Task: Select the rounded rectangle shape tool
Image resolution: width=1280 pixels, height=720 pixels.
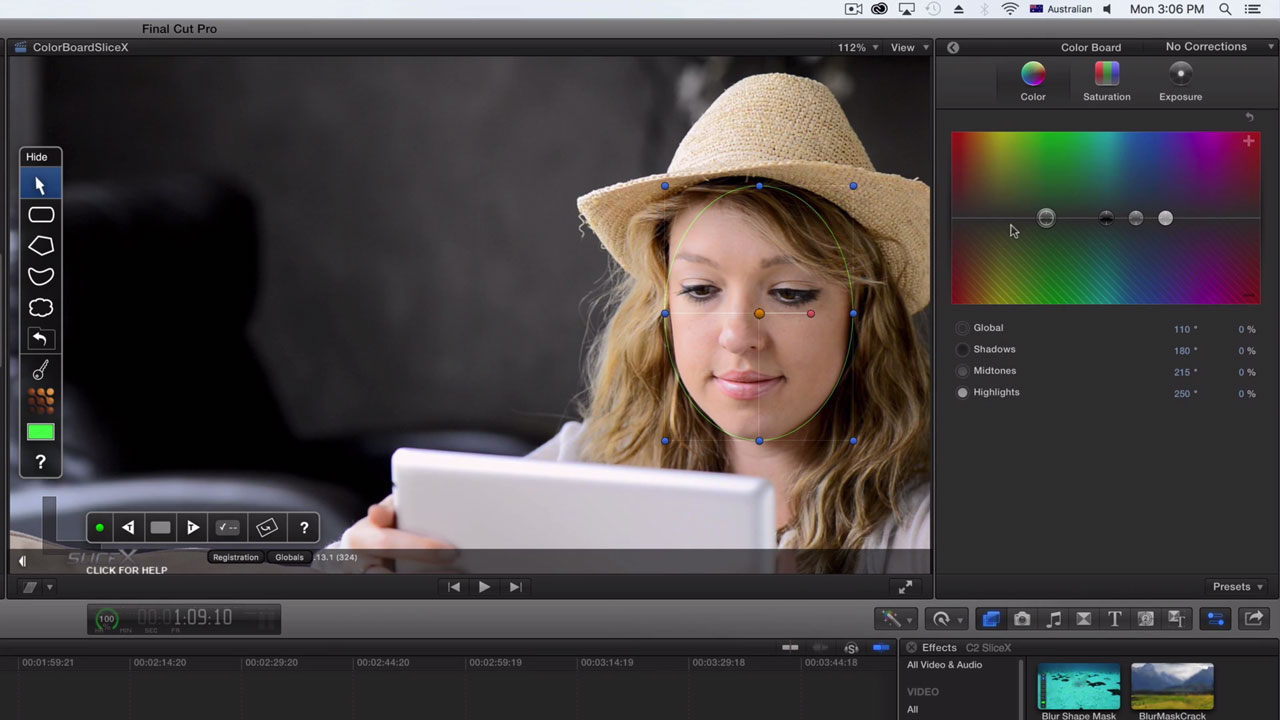Action: point(41,215)
